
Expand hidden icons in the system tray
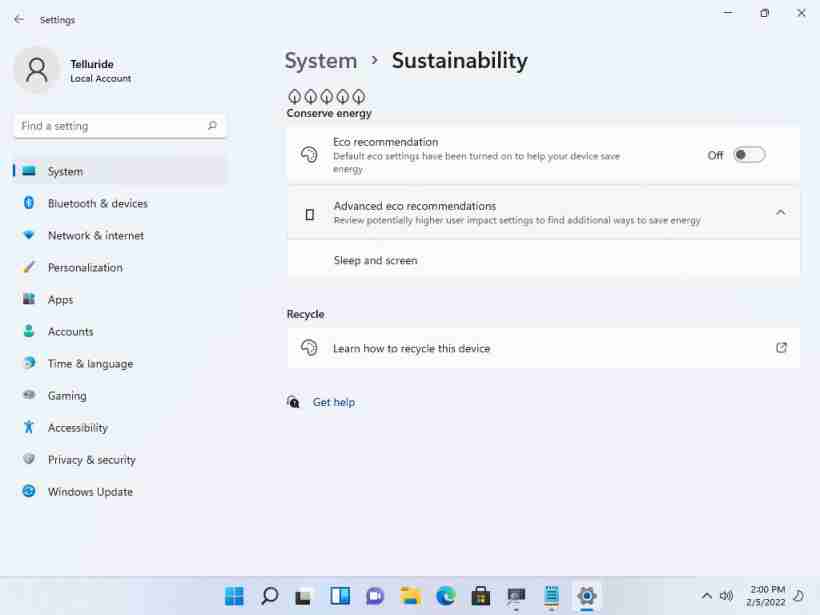pyautogui.click(x=706, y=596)
